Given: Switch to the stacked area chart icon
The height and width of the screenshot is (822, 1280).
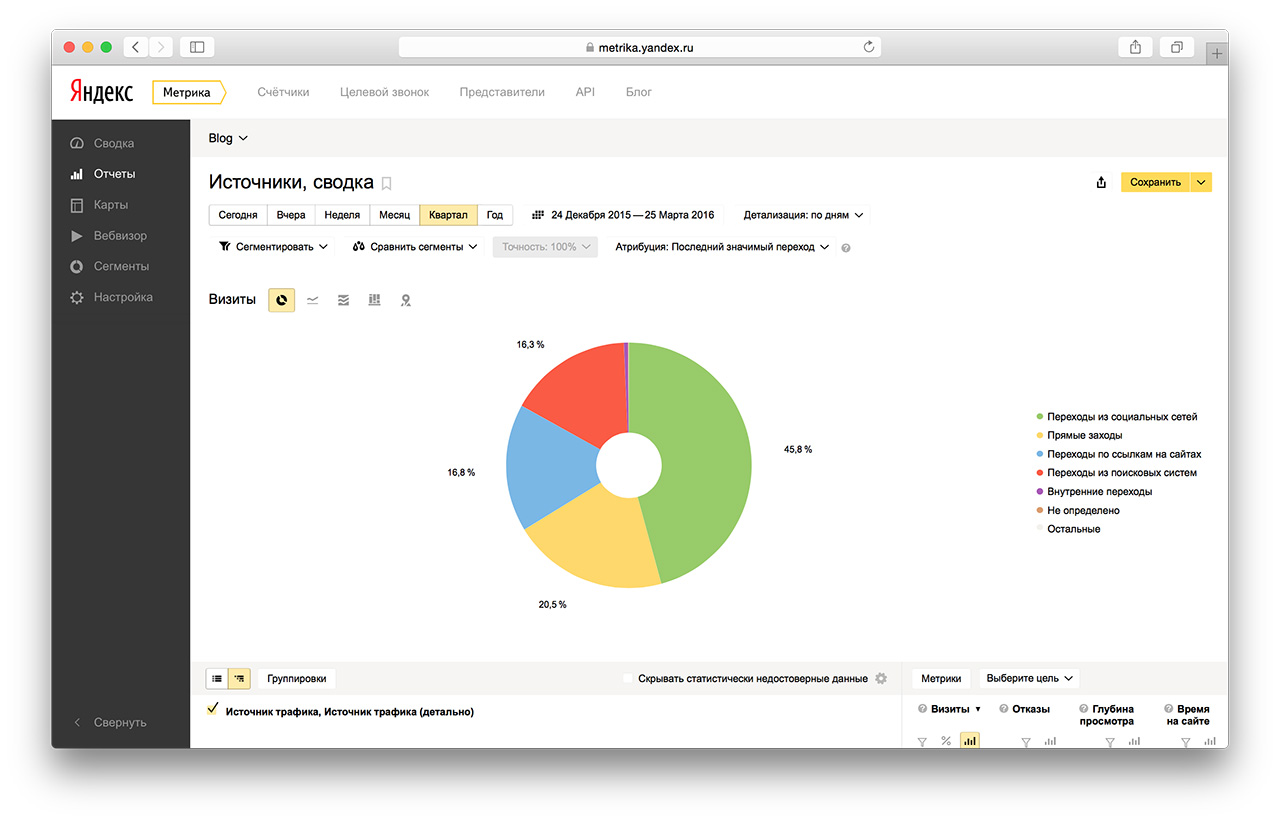Looking at the screenshot, I should pyautogui.click(x=344, y=300).
